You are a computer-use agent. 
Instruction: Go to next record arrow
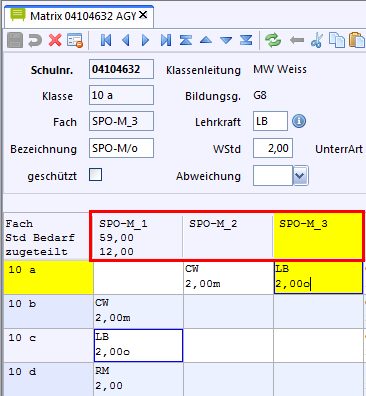pyautogui.click(x=145, y=40)
